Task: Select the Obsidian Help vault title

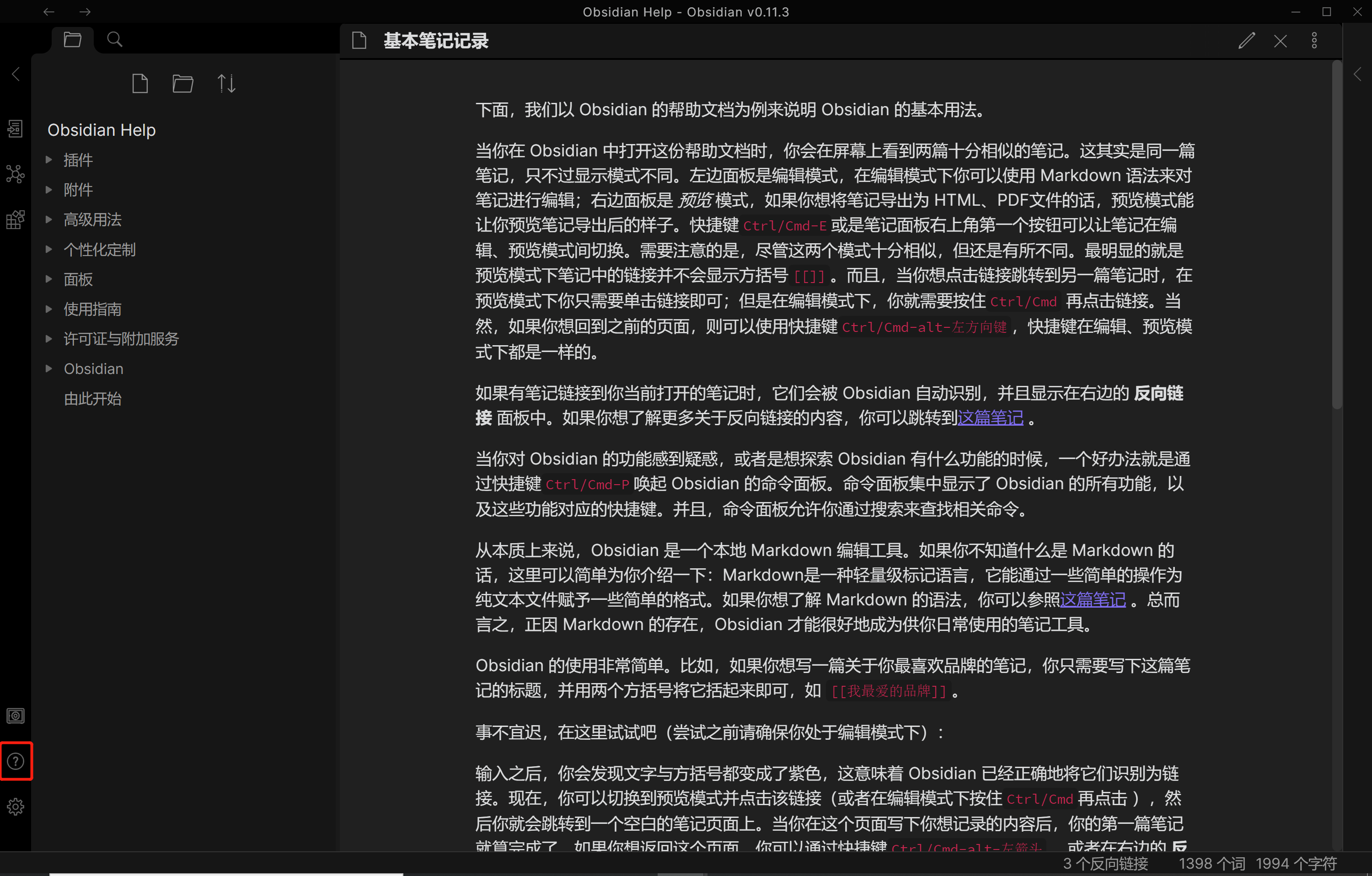Action: click(102, 130)
